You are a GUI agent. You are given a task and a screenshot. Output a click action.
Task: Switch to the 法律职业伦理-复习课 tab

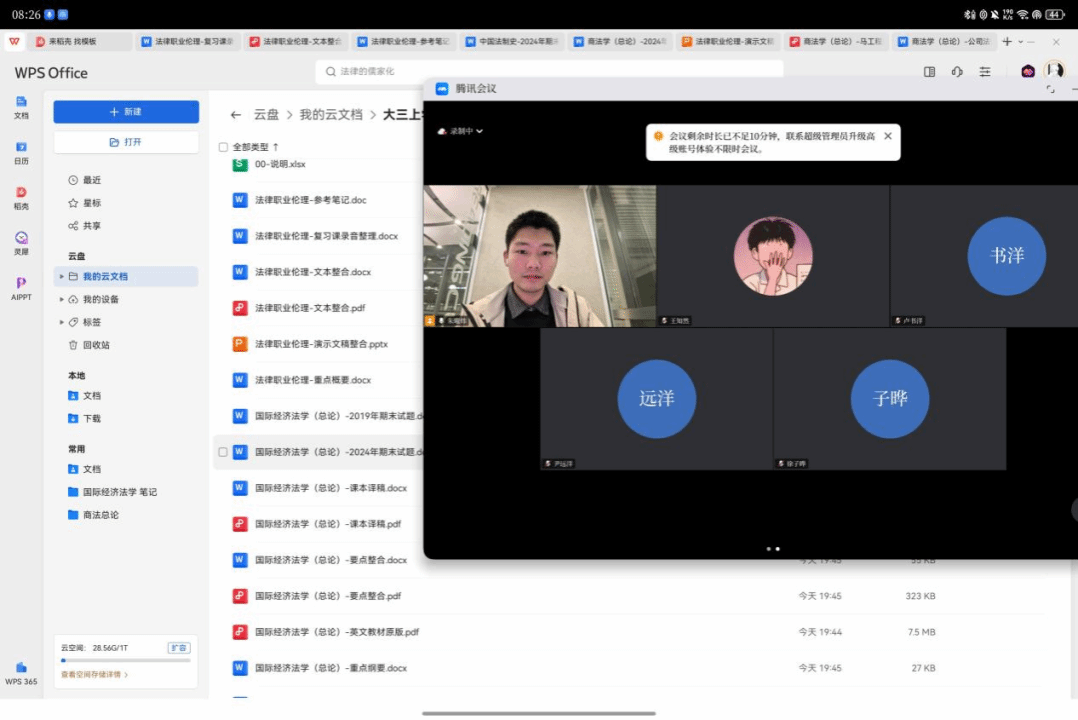click(188, 42)
